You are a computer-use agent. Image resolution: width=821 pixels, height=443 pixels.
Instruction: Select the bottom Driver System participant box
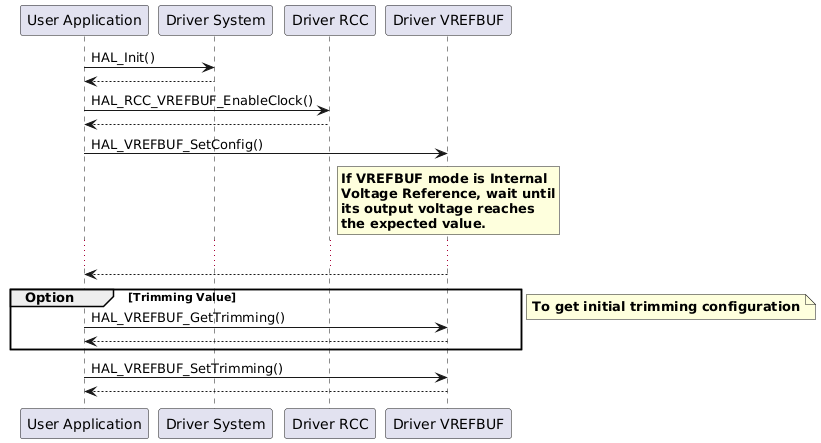(215, 424)
